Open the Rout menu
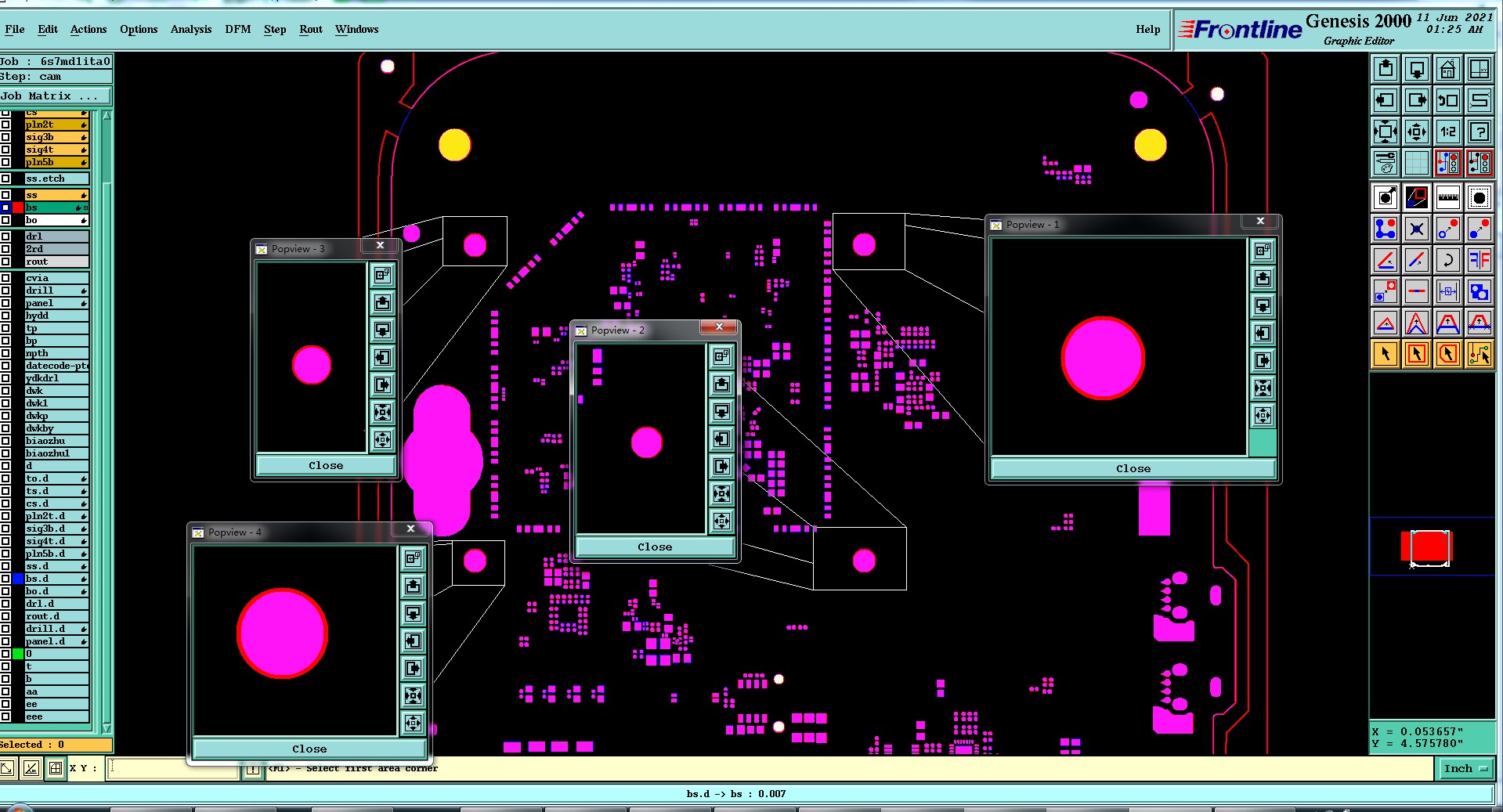 pyautogui.click(x=311, y=30)
